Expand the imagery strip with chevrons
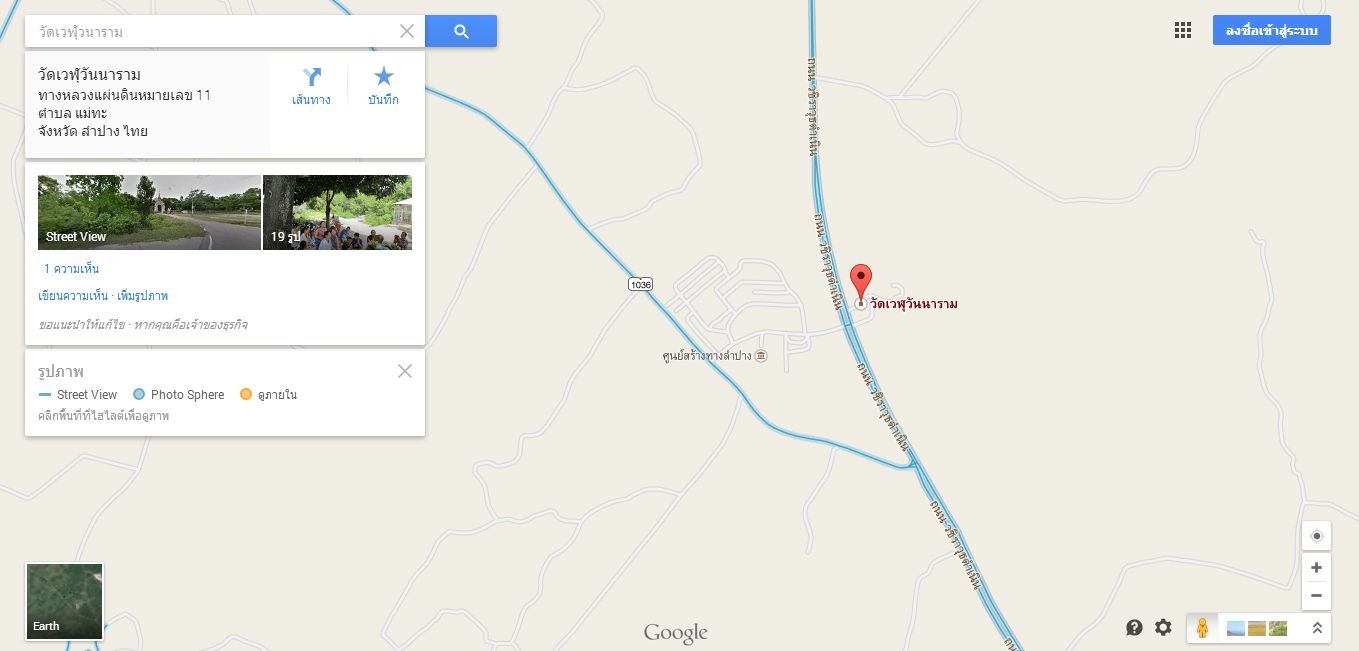This screenshot has width=1359, height=651. (1317, 628)
